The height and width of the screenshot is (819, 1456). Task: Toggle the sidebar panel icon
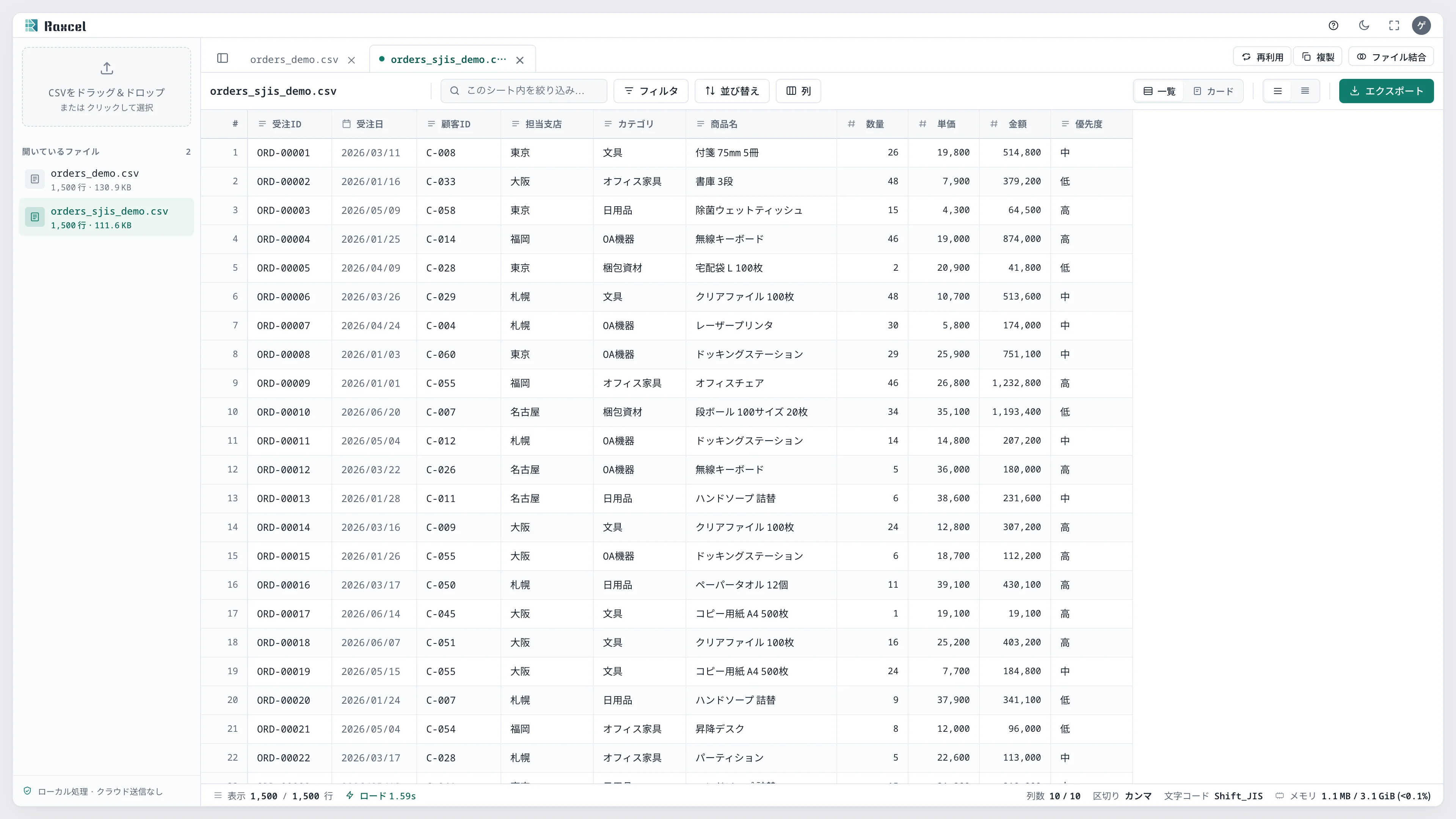[223, 58]
